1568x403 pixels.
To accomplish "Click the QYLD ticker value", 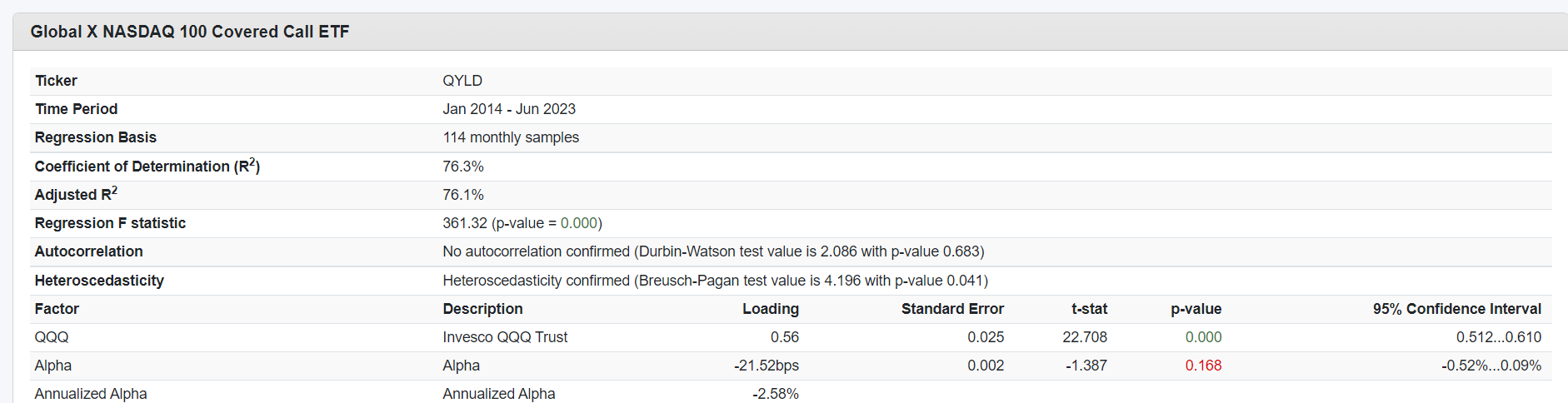I will pyautogui.click(x=462, y=81).
